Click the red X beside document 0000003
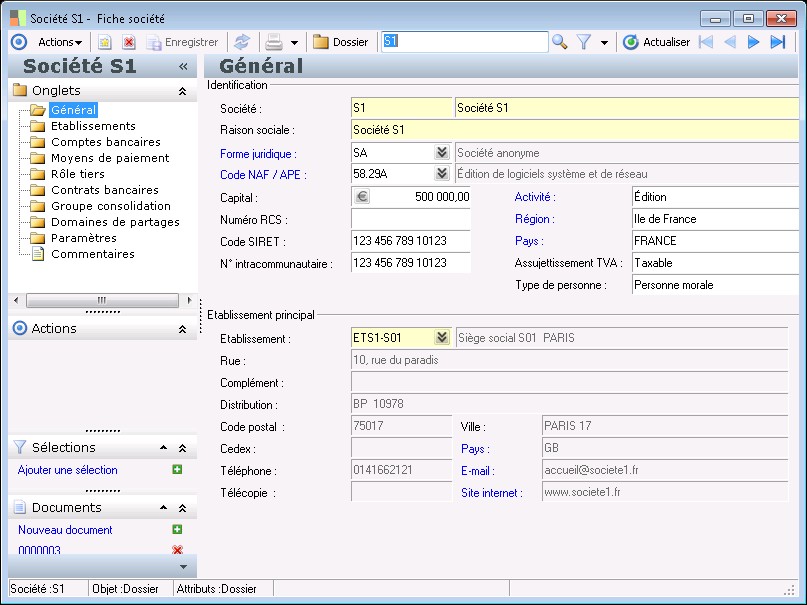807x605 pixels. tap(177, 550)
